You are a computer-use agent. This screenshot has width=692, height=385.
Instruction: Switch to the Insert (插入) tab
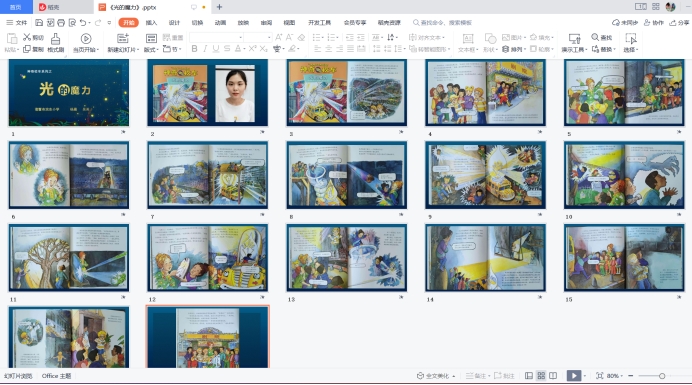click(x=151, y=23)
